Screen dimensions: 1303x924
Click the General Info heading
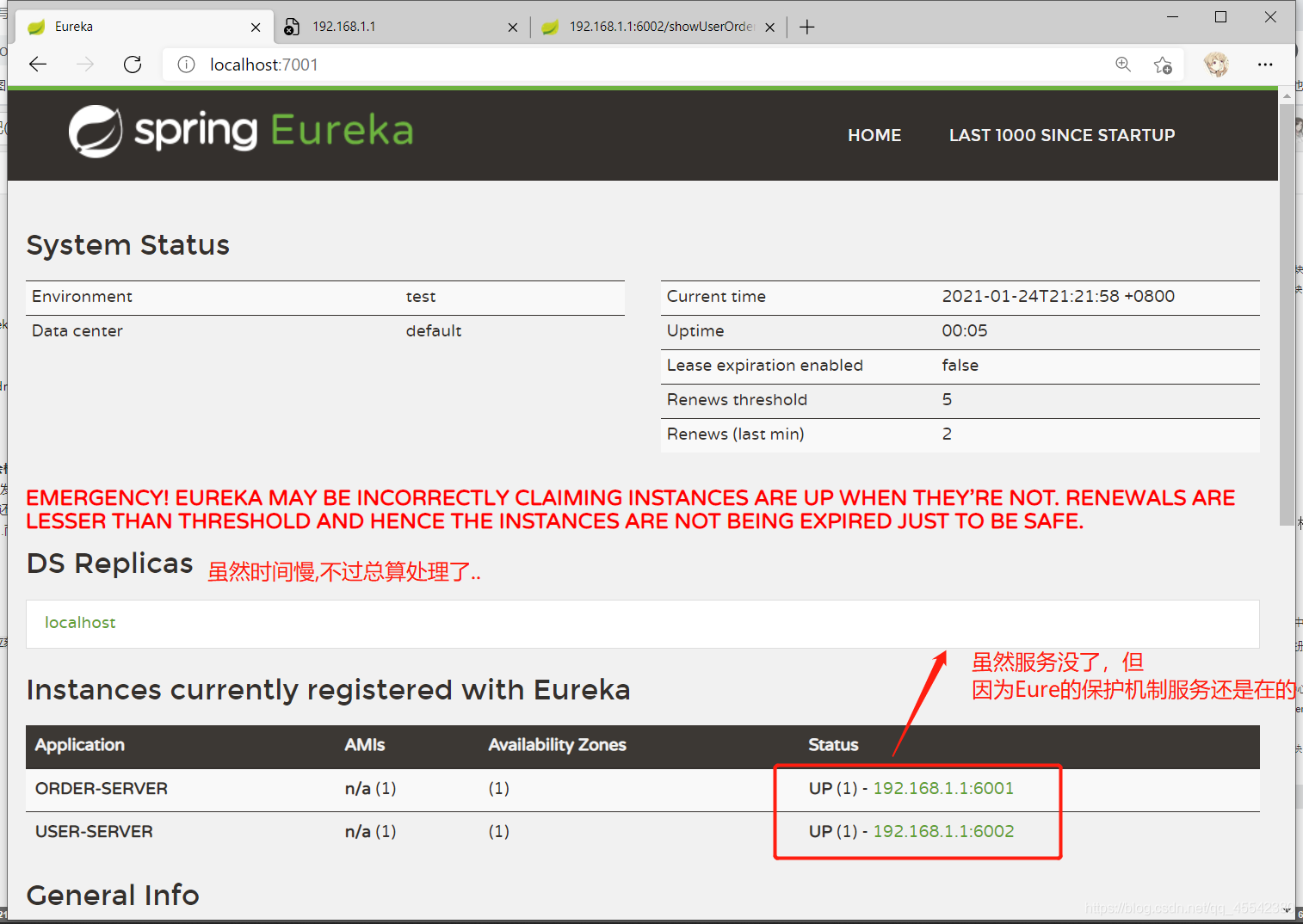(x=113, y=896)
